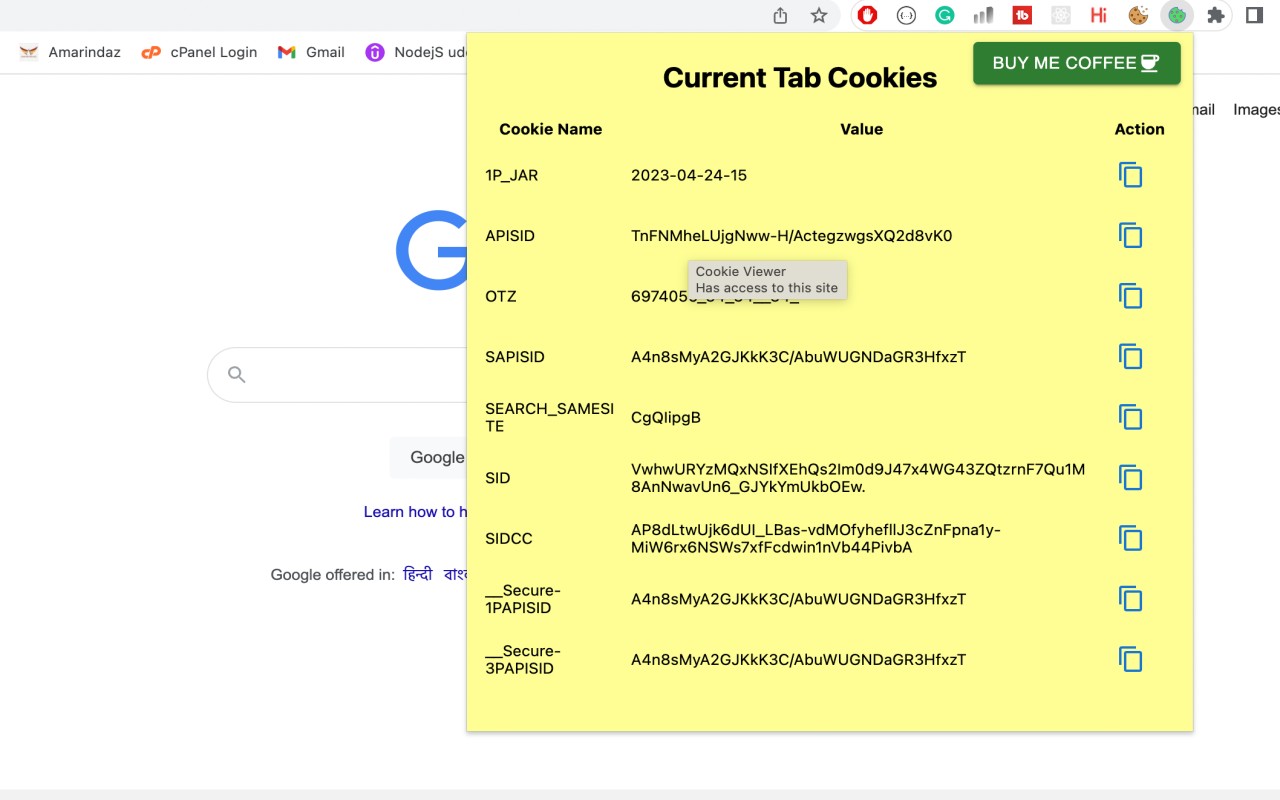Select the APISID value text
The height and width of the screenshot is (800, 1280).
point(792,236)
